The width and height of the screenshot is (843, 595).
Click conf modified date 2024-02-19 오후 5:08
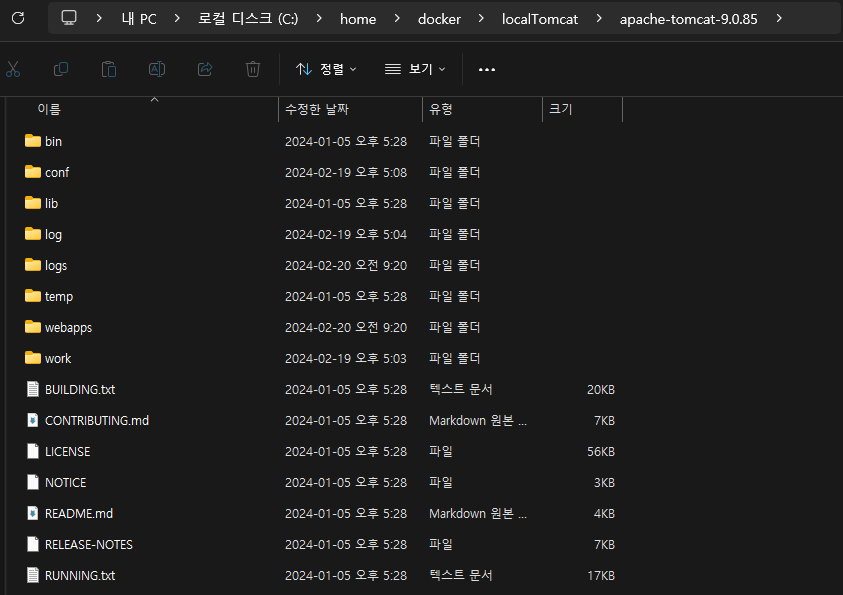346,173
